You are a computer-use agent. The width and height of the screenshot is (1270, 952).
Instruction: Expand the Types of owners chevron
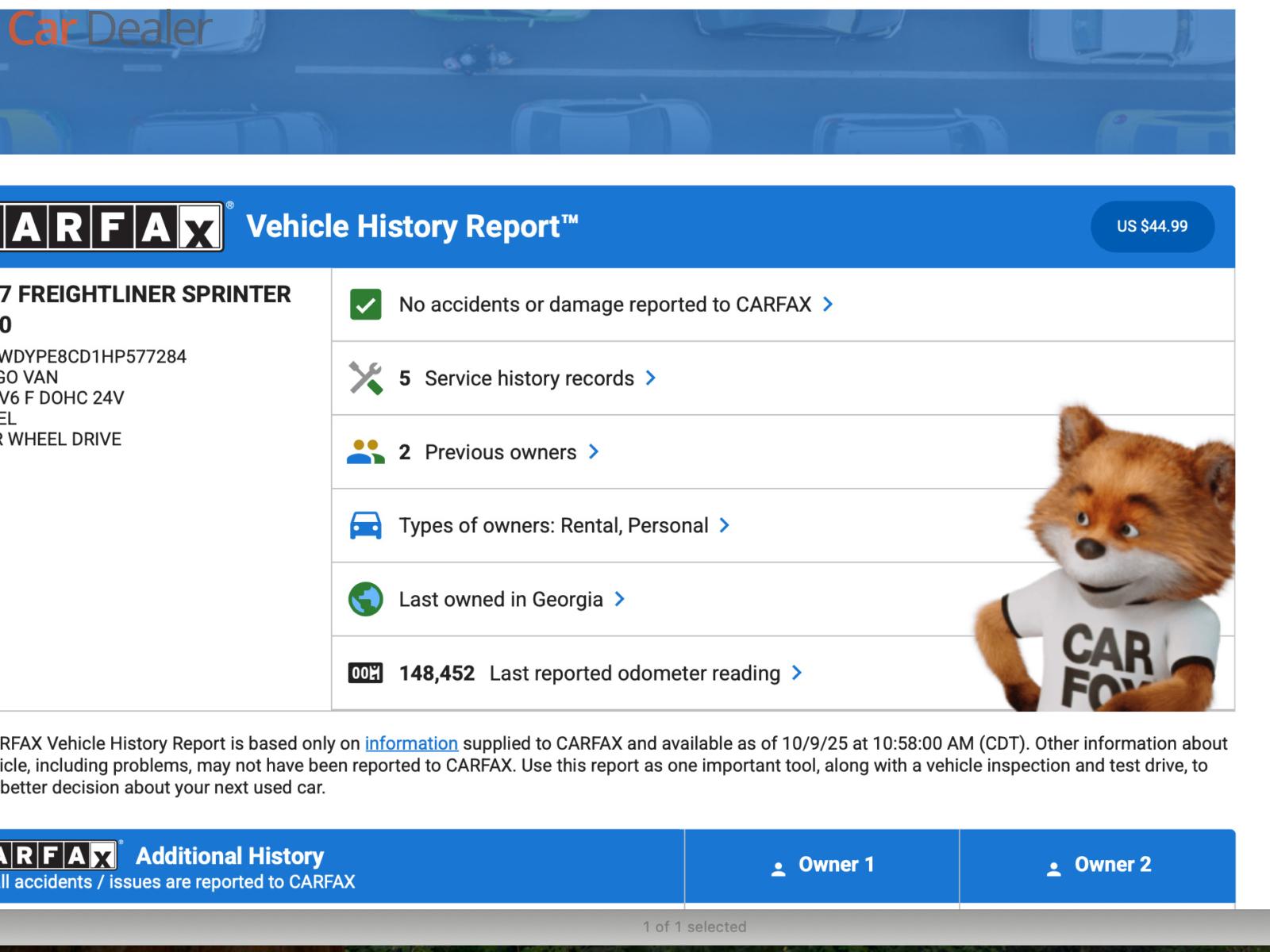pos(724,526)
